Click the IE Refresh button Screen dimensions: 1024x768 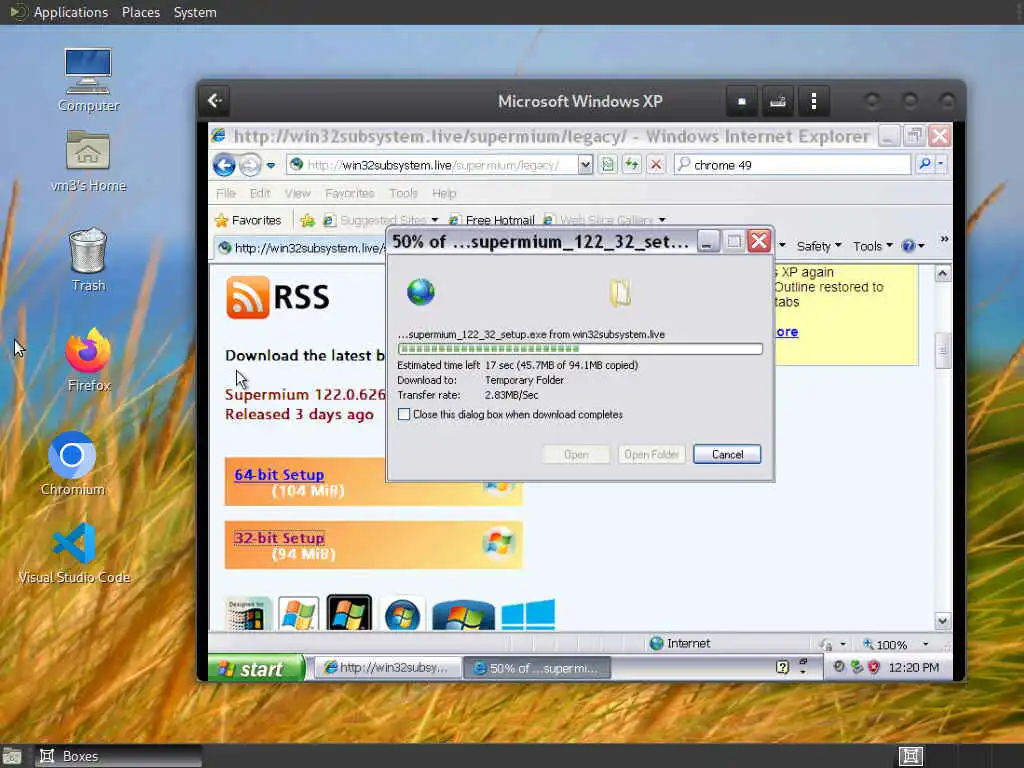point(632,165)
